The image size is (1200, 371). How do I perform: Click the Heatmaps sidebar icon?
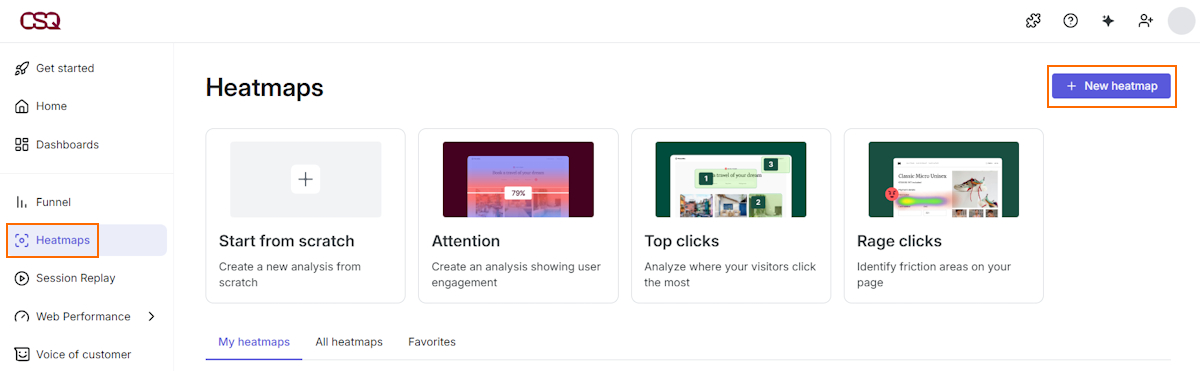pos(22,240)
